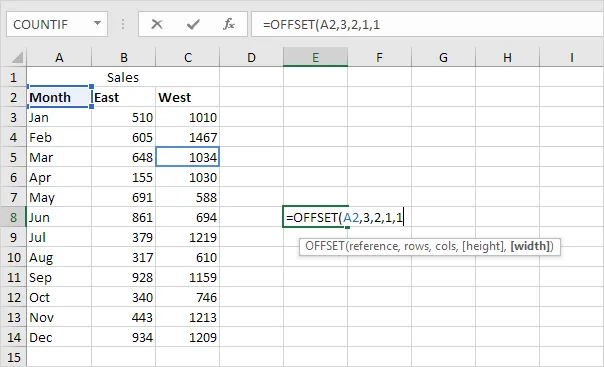Click the 'Jun' cell
This screenshot has width=604, height=367.
(x=59, y=217)
